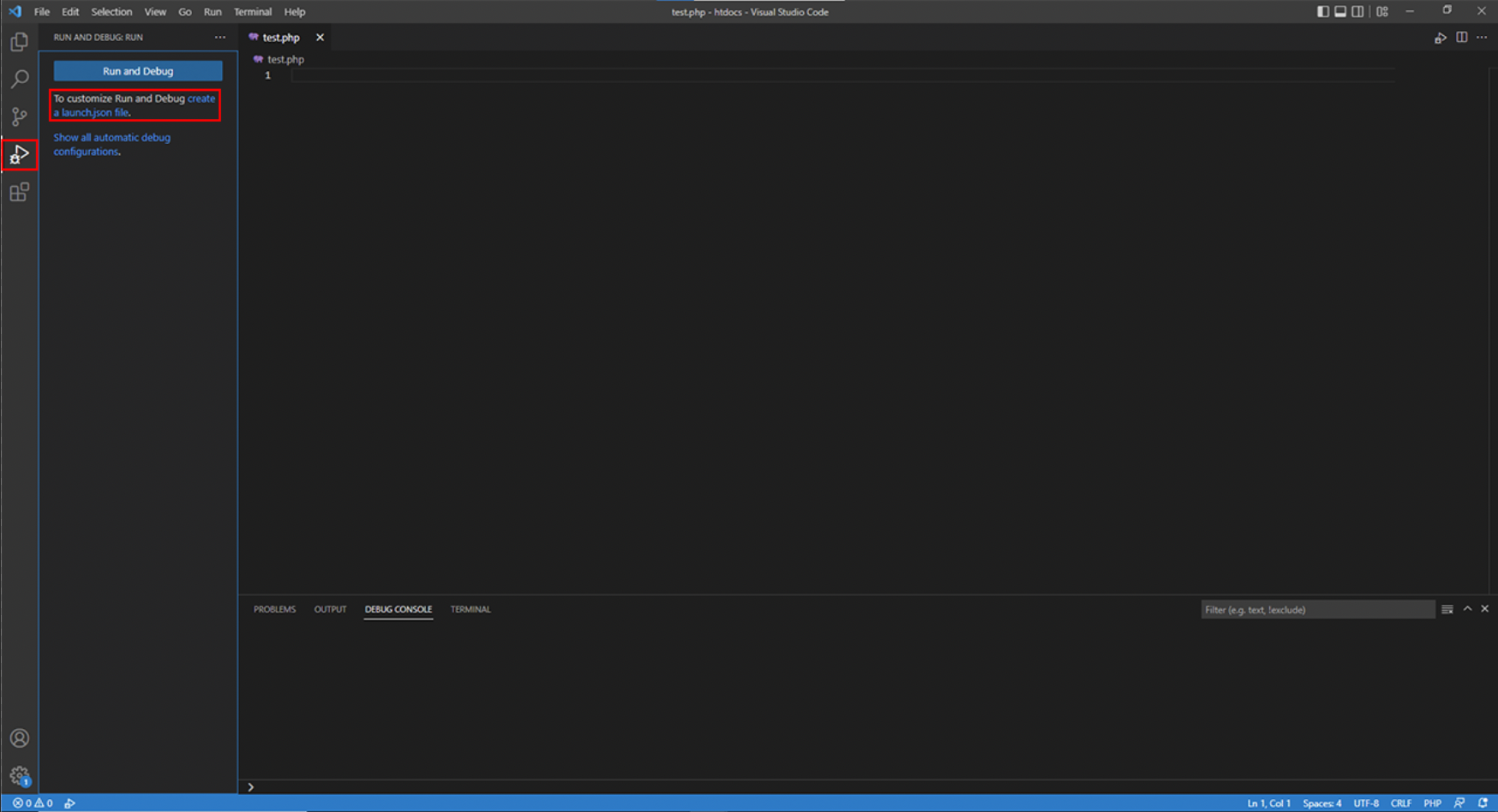The height and width of the screenshot is (812, 1498).
Task: Change encoding via UTF-8 status item
Action: coord(1366,803)
